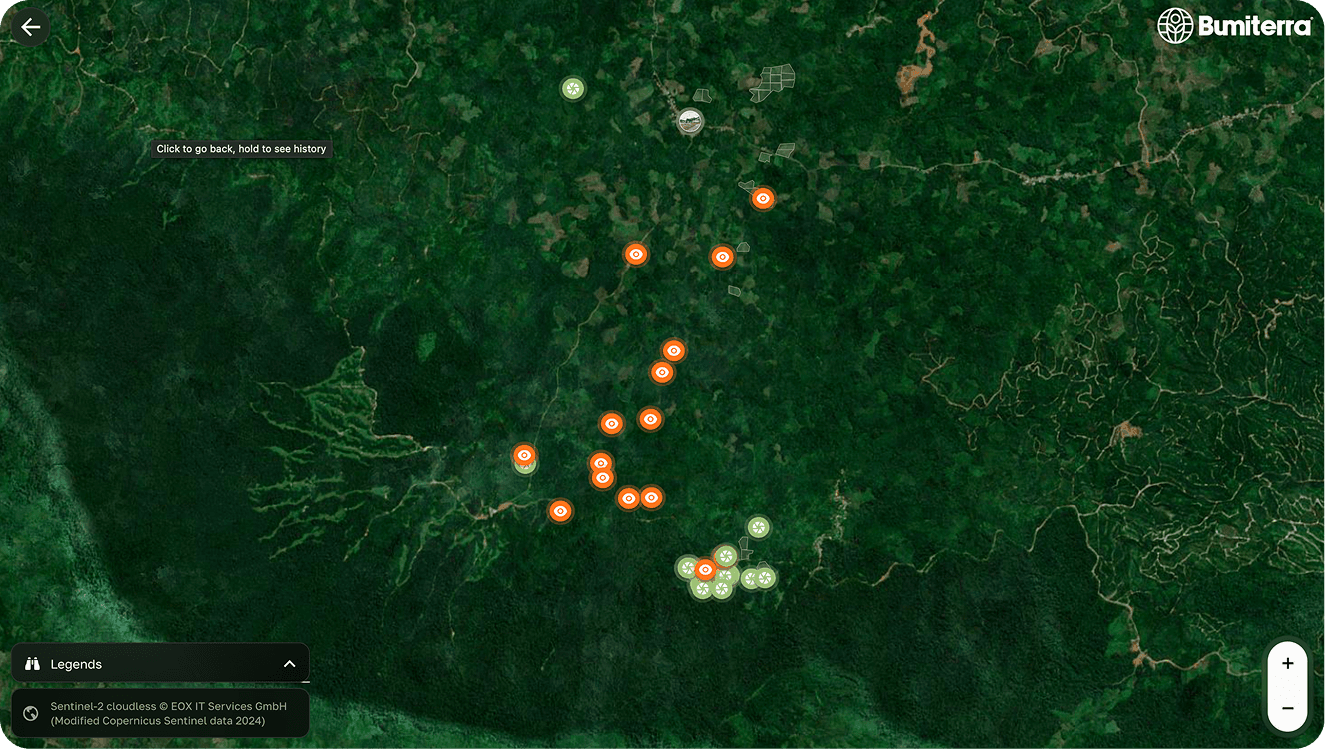This screenshot has height=749, width=1325.
Task: Expand the Legends panel chevron
Action: 289,664
